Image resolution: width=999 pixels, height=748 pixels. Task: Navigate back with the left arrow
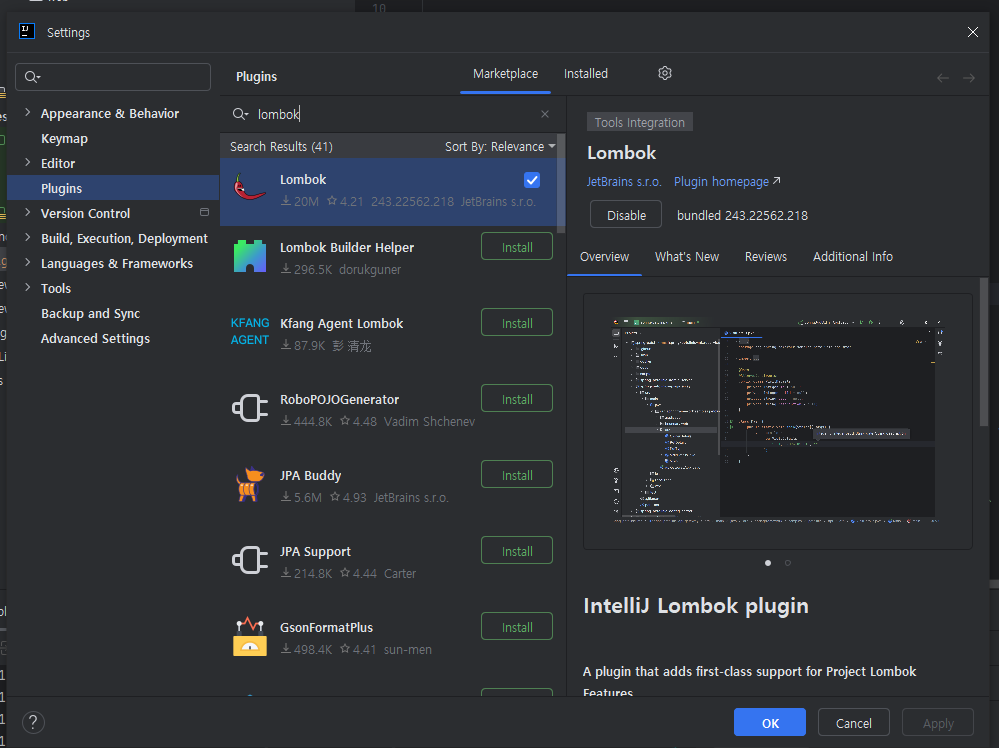click(x=943, y=78)
